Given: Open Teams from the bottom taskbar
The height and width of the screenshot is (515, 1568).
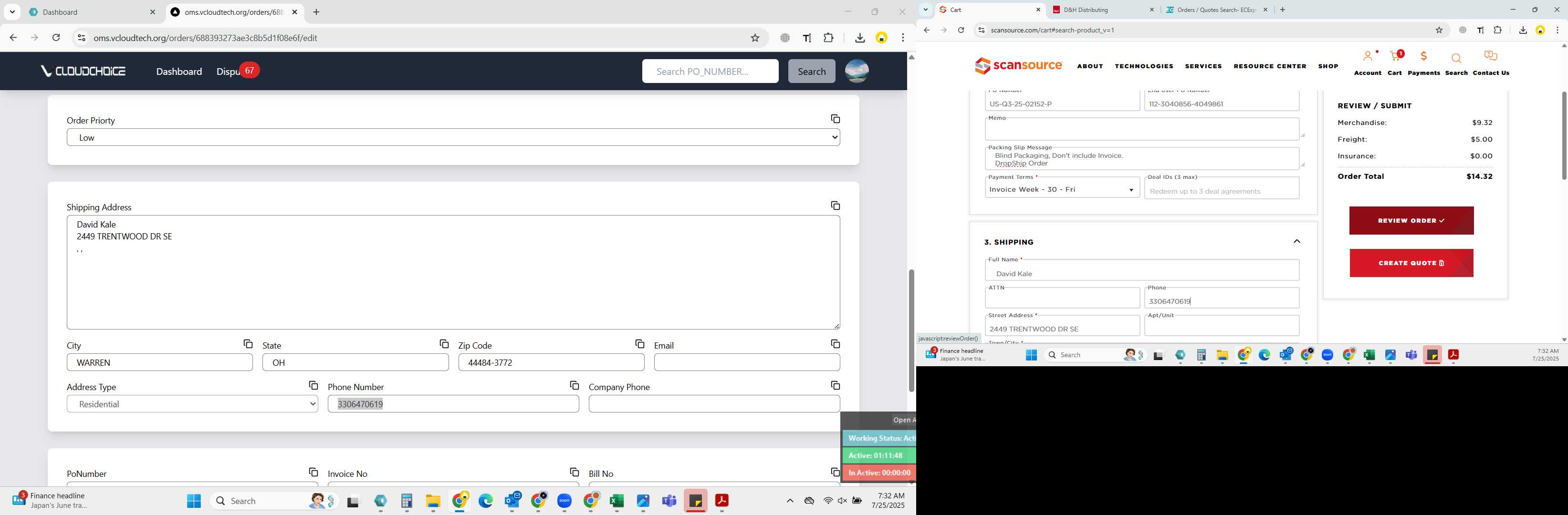Looking at the screenshot, I should click(x=669, y=500).
